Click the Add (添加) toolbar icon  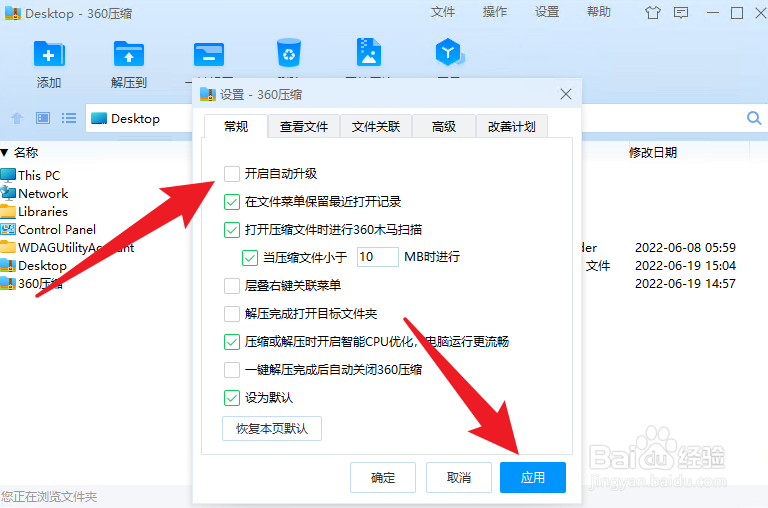pyautogui.click(x=49, y=53)
